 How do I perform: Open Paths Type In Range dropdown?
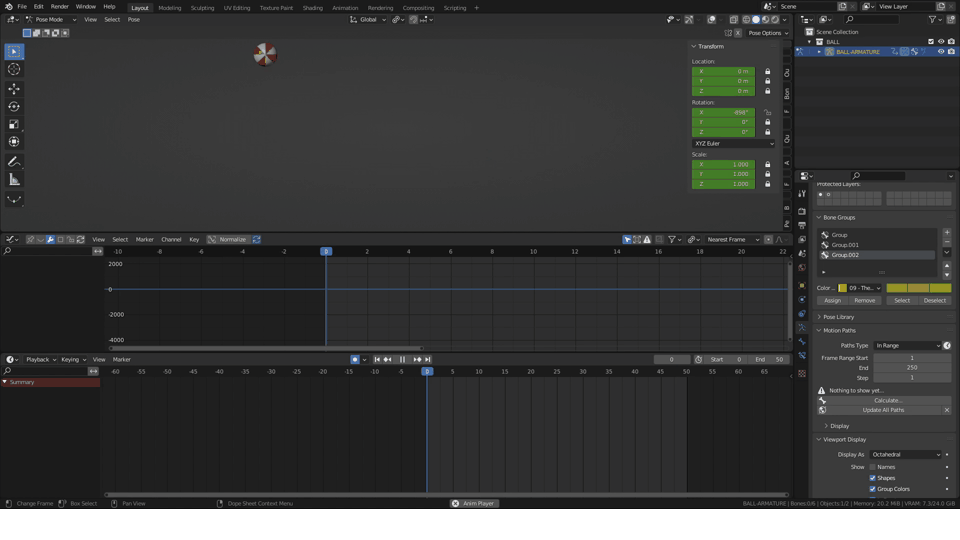point(907,346)
